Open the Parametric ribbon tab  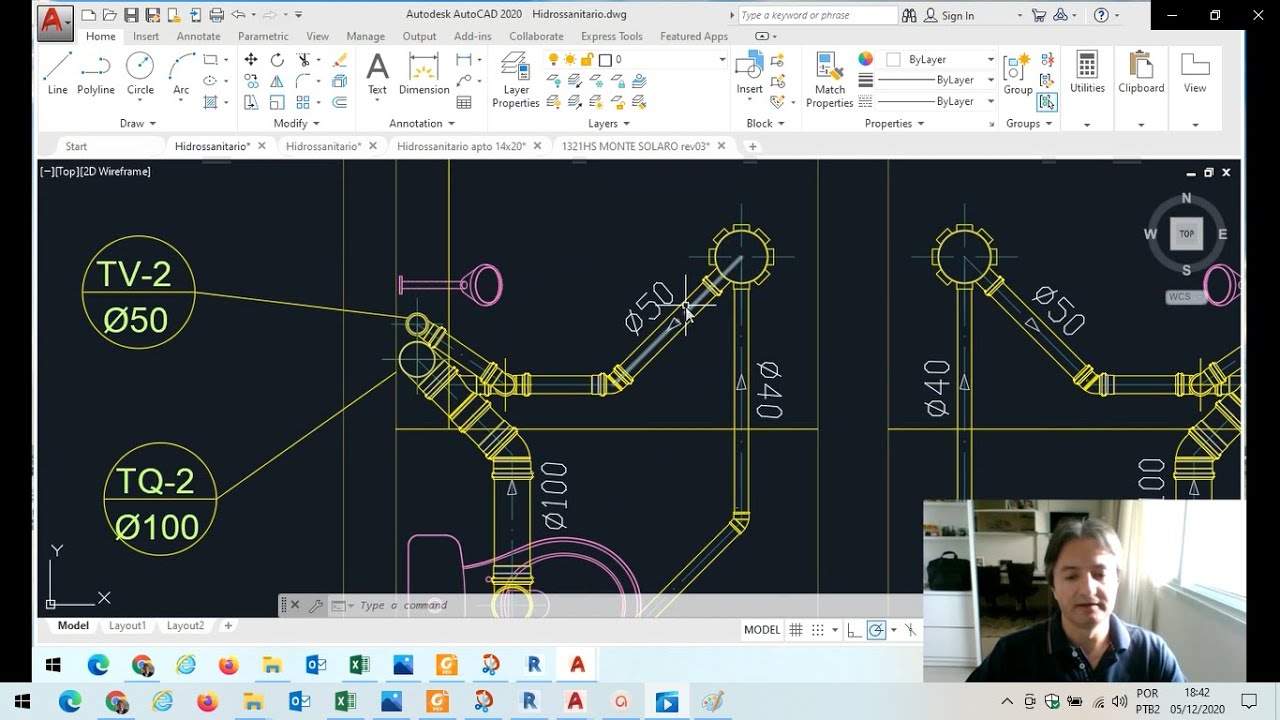click(263, 36)
